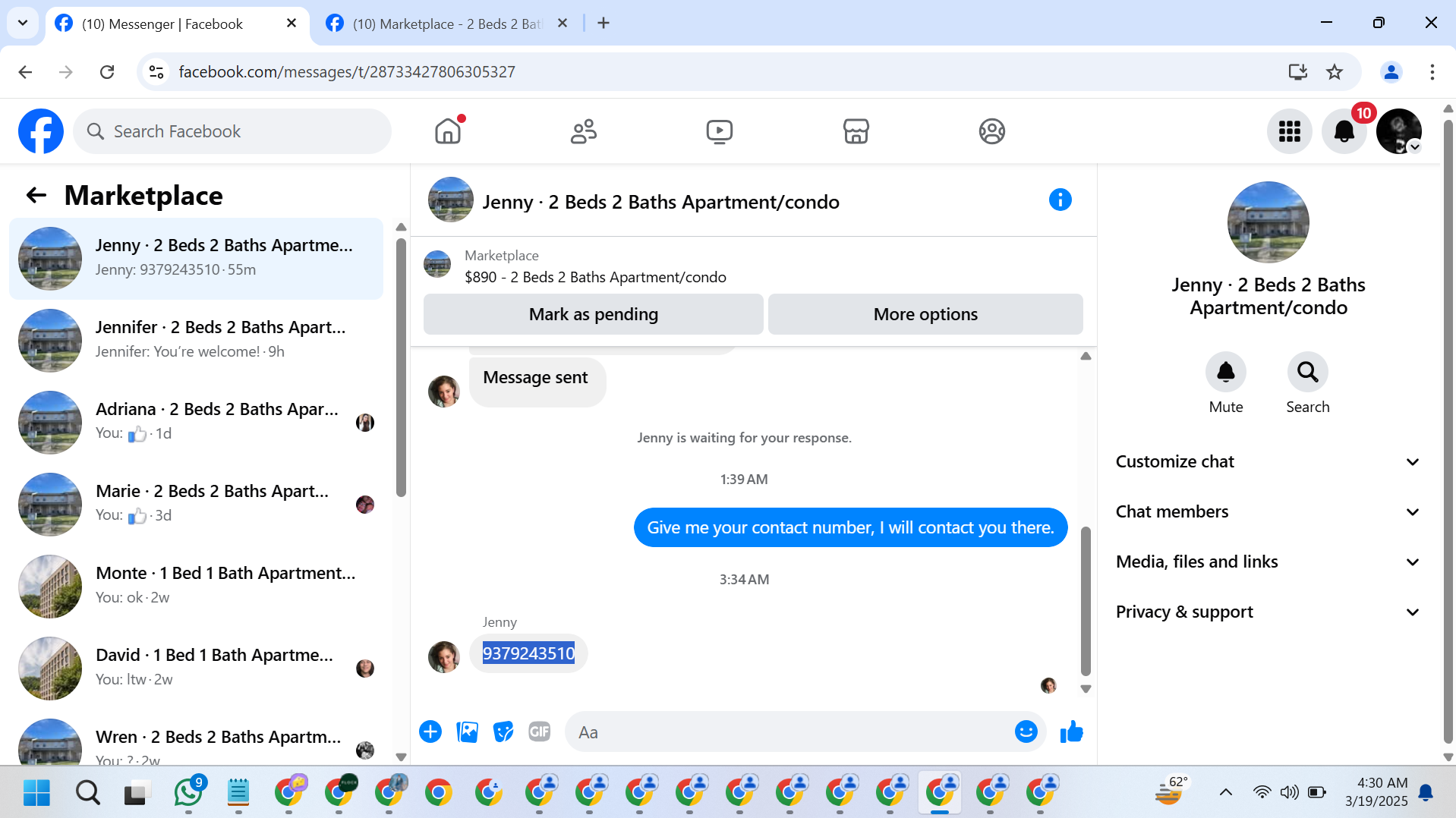Attach a photo using the image icon
The width and height of the screenshot is (1456, 818).
click(467, 731)
